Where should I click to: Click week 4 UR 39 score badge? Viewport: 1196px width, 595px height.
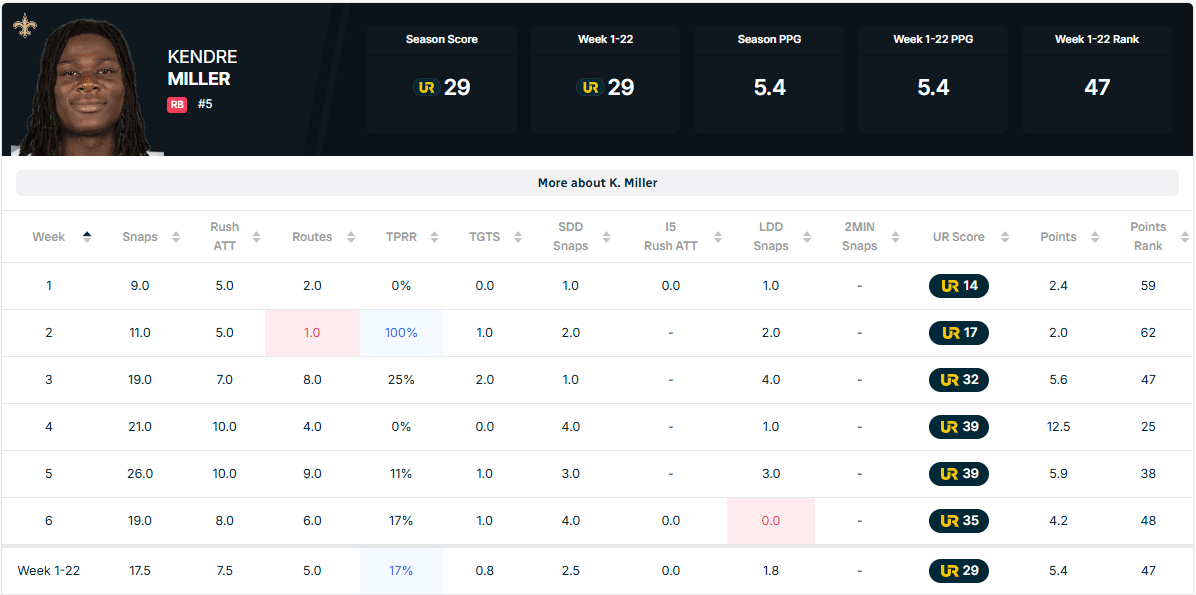[958, 427]
